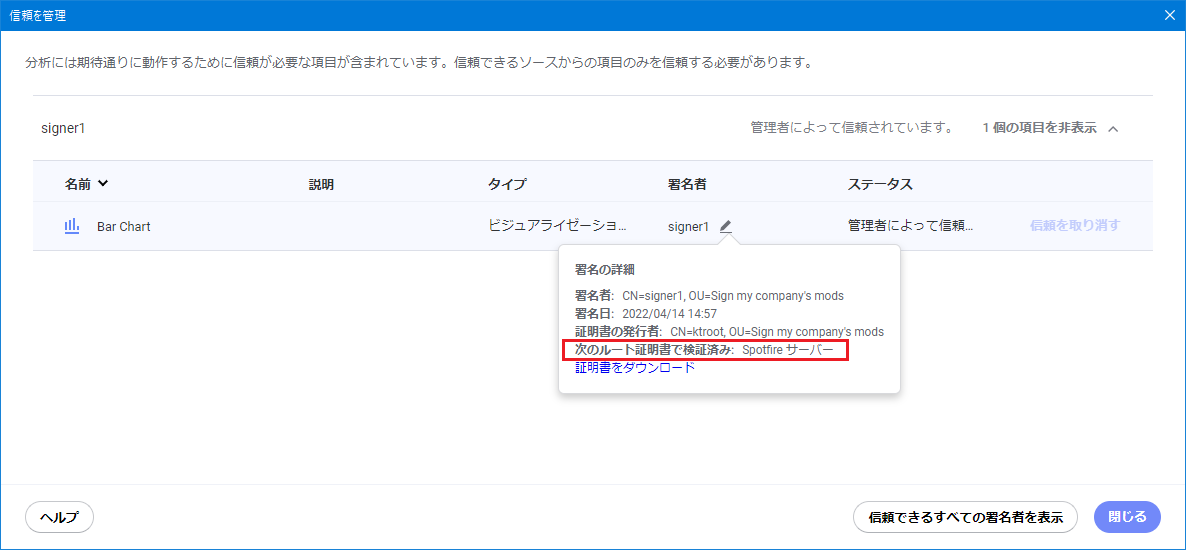Click 管理者によって信頼されています。 group status
The height and width of the screenshot is (550, 1186).
(851, 128)
